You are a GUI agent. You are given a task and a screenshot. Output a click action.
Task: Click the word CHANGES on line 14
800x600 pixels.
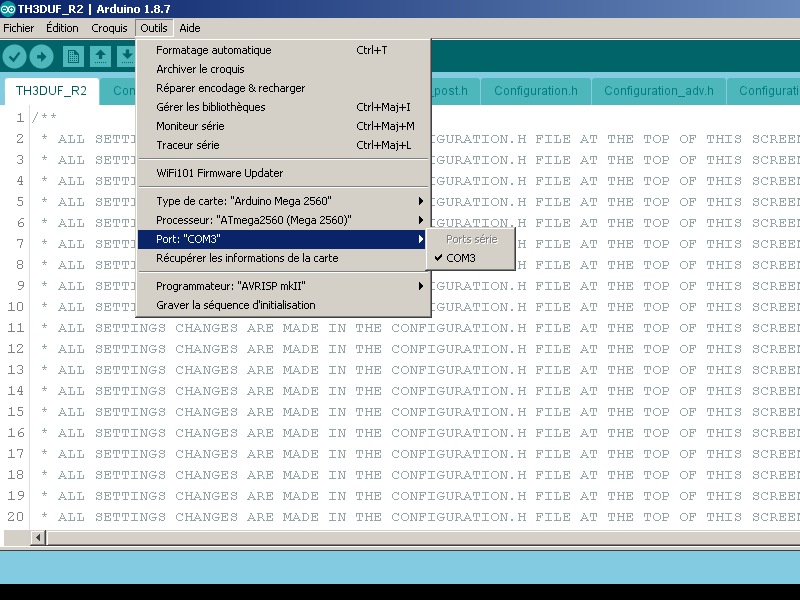206,391
